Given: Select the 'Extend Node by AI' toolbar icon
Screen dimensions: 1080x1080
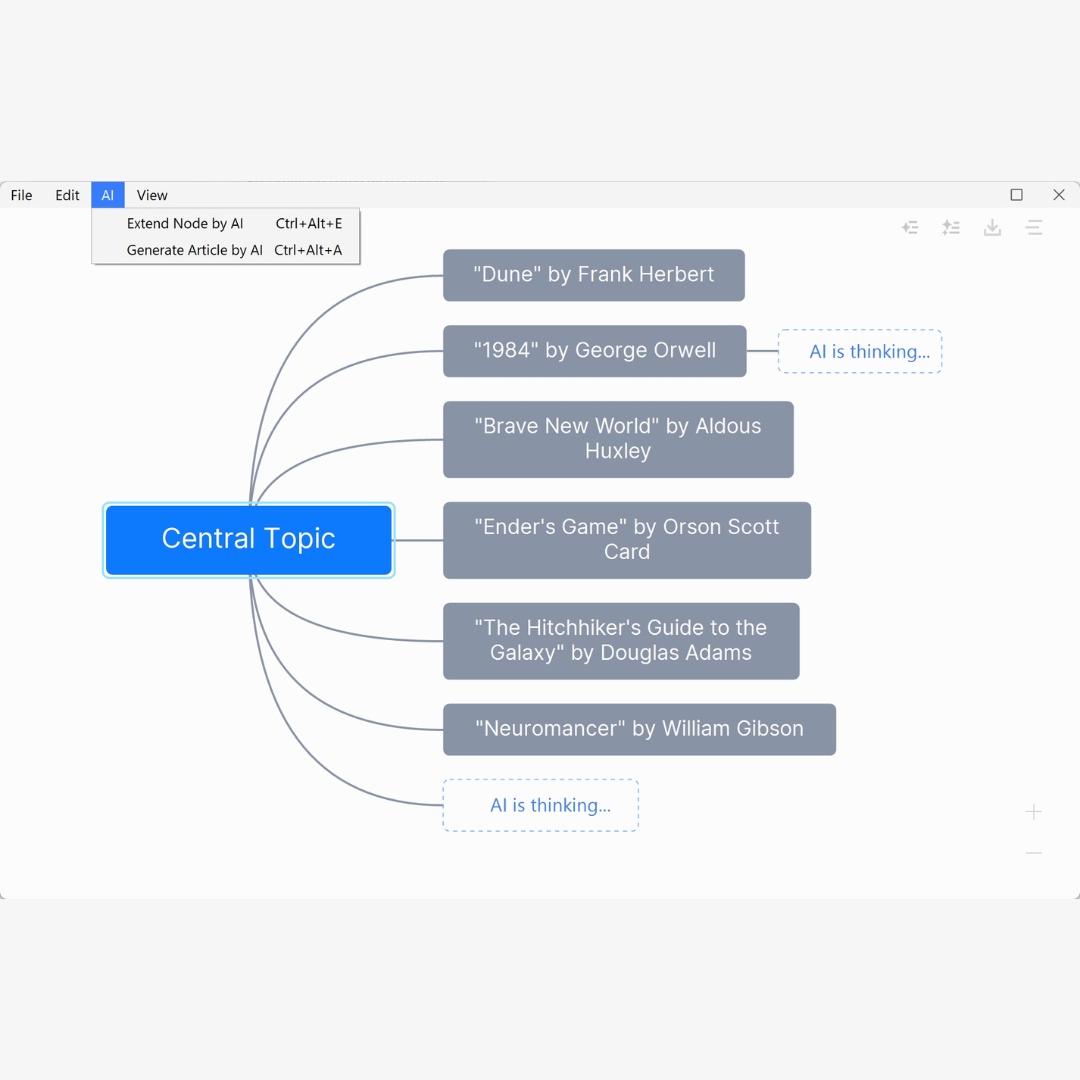Looking at the screenshot, I should [911, 227].
